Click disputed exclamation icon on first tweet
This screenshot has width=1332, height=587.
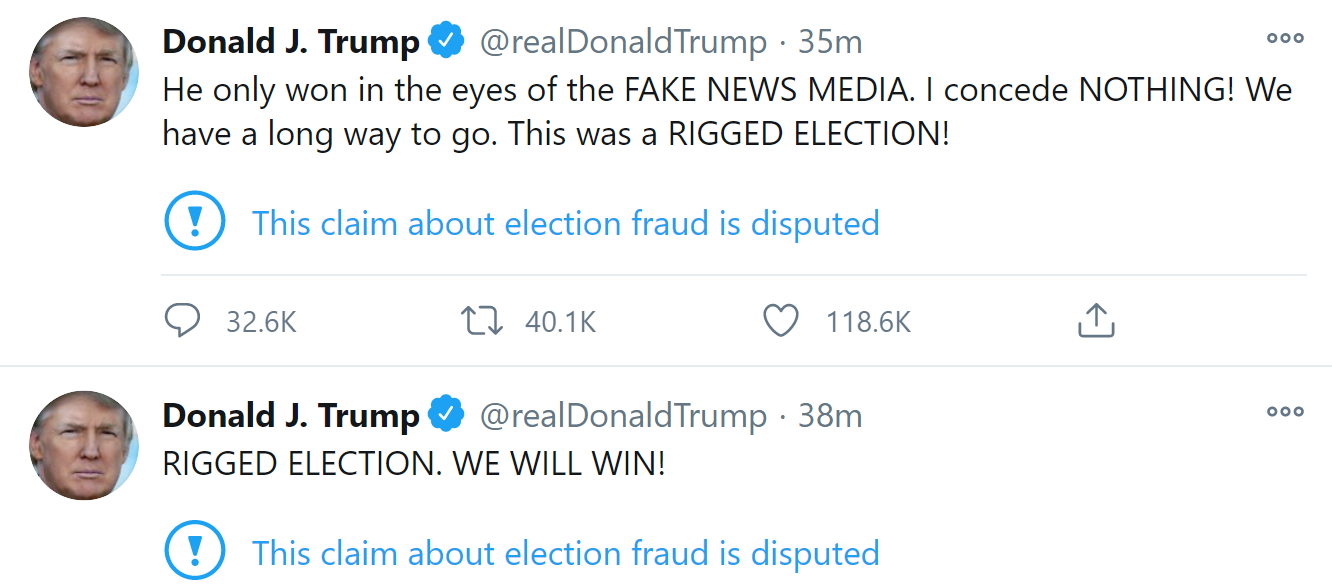point(195,222)
